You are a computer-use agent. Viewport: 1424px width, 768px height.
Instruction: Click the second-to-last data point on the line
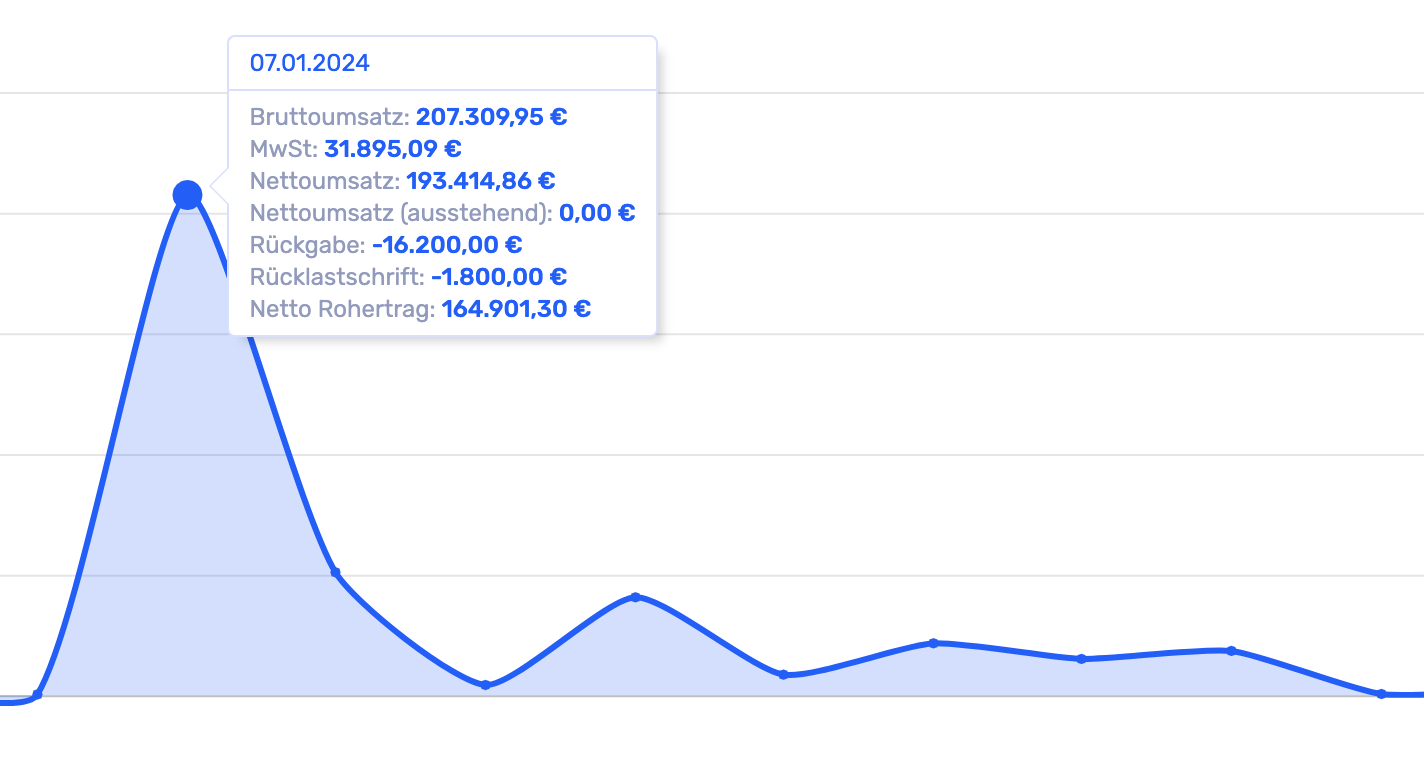(1231, 651)
